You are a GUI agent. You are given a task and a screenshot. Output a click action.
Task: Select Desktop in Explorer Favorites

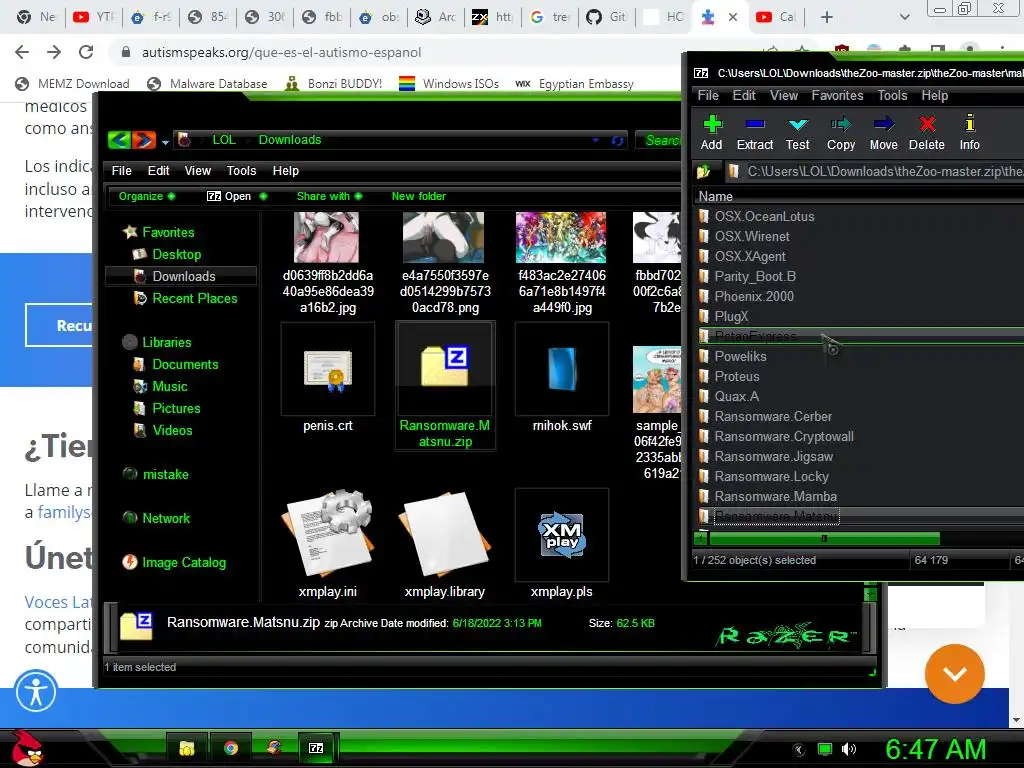click(167, 255)
